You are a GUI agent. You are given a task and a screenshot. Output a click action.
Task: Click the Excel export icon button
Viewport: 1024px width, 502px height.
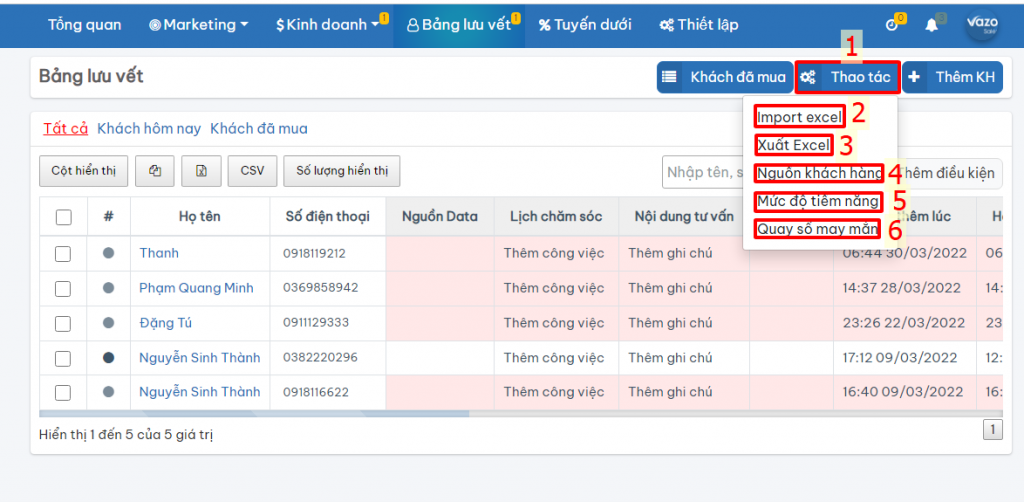(201, 171)
